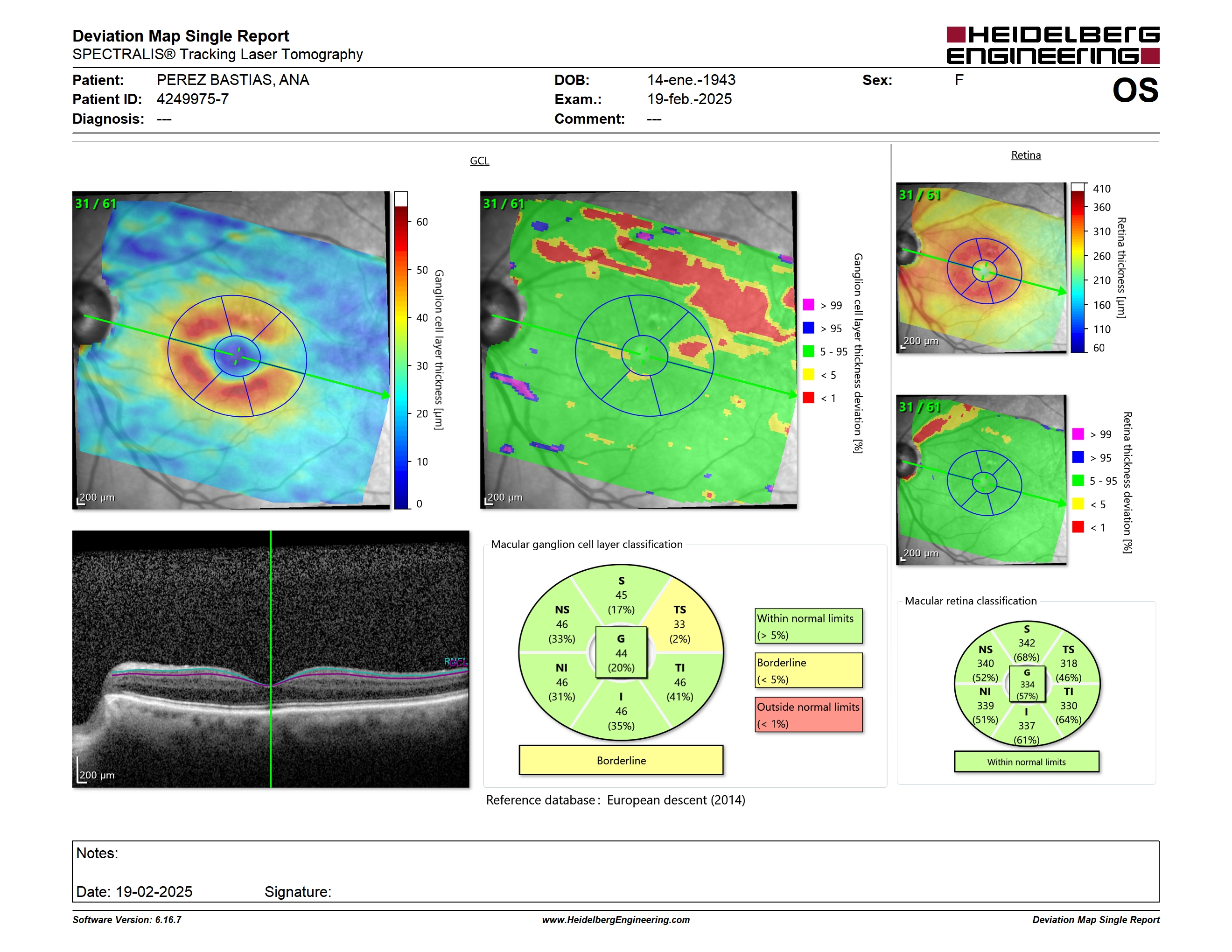The height and width of the screenshot is (952, 1232).
Task: Click the underlined Retina heading
Action: click(1026, 155)
